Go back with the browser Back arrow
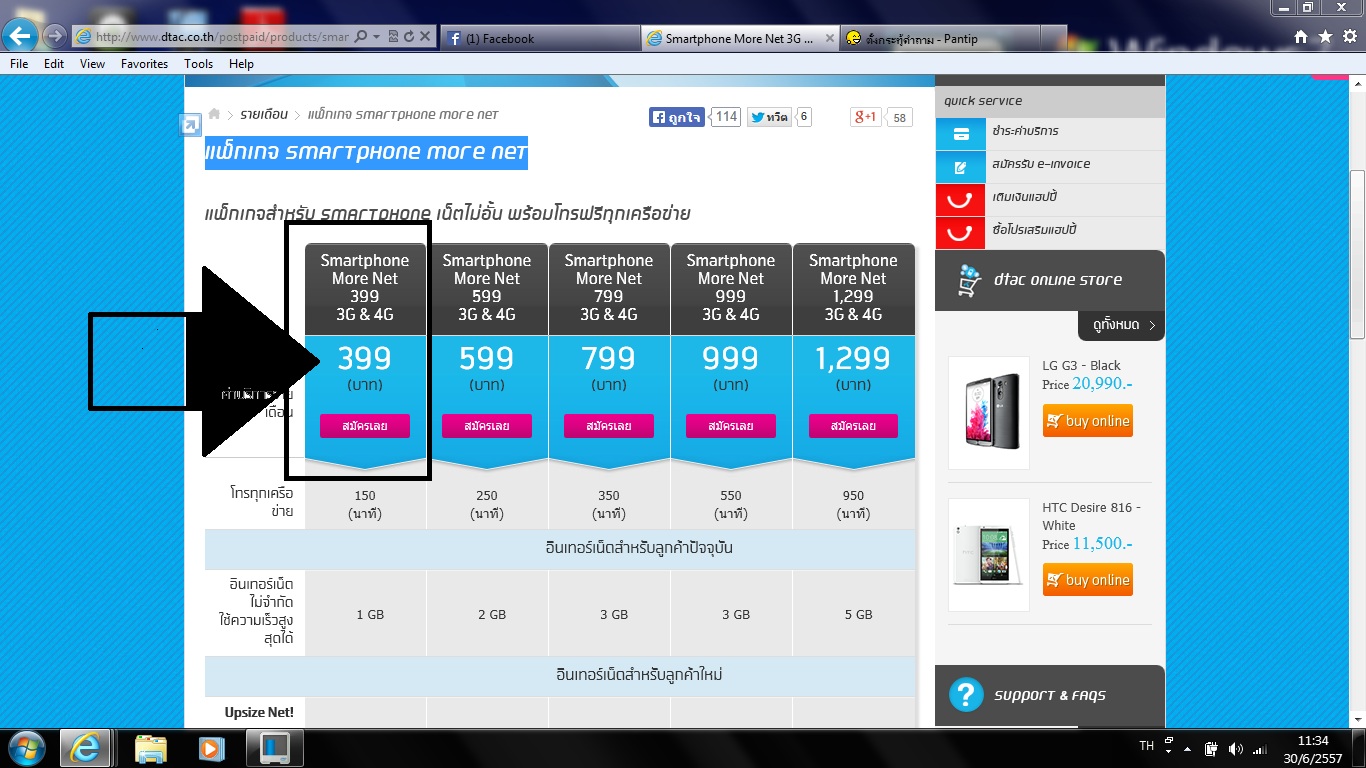The image size is (1366, 768). tap(22, 37)
